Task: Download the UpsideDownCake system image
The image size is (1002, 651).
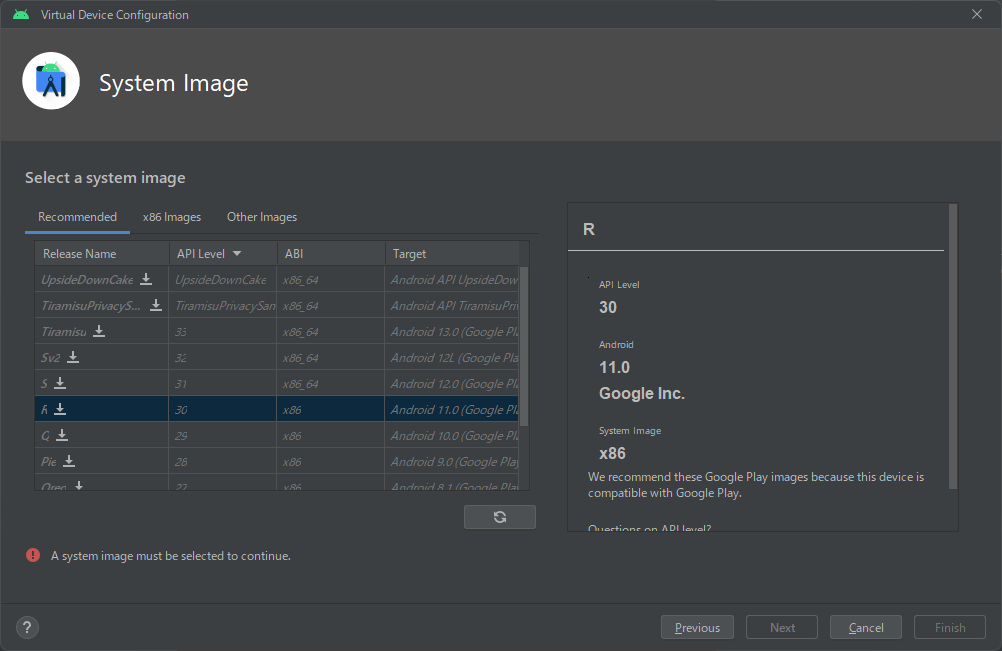Action: pos(146,279)
